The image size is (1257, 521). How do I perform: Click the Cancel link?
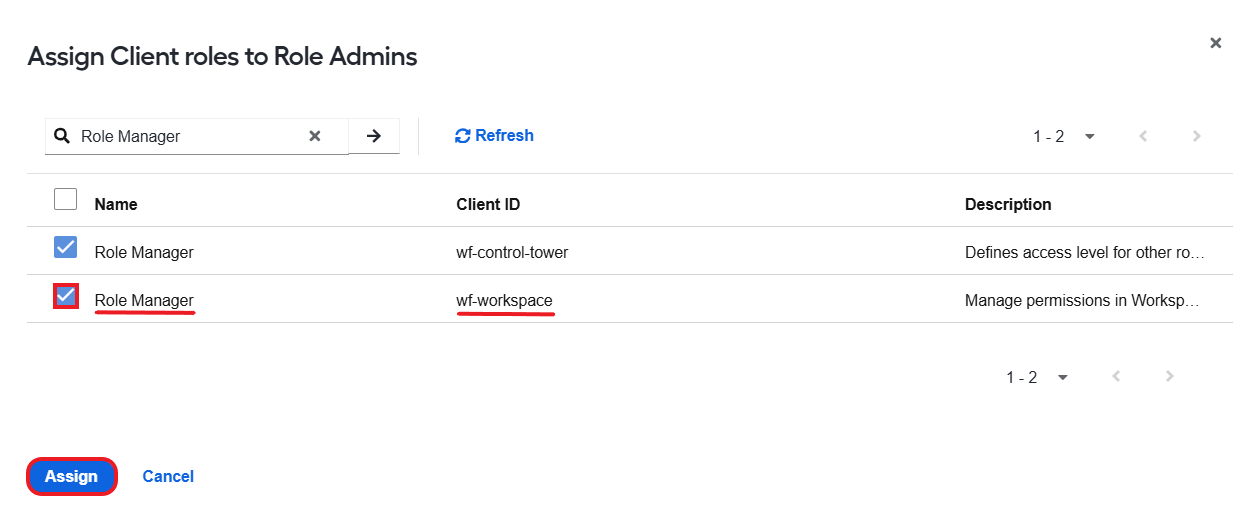[168, 477]
